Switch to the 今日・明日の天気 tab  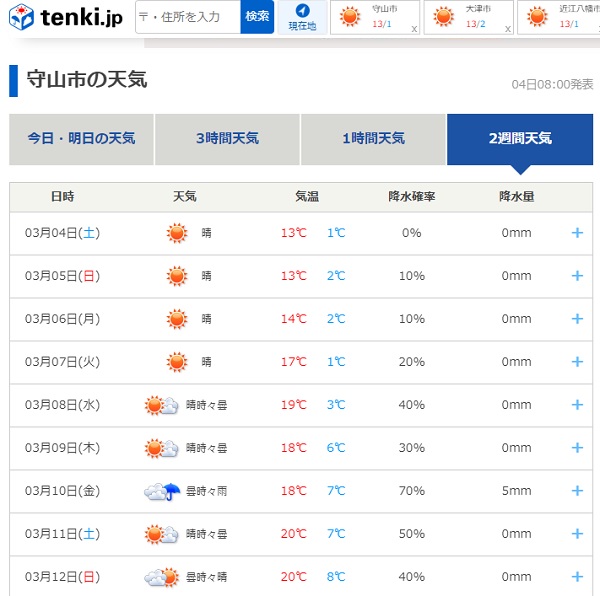click(x=81, y=139)
